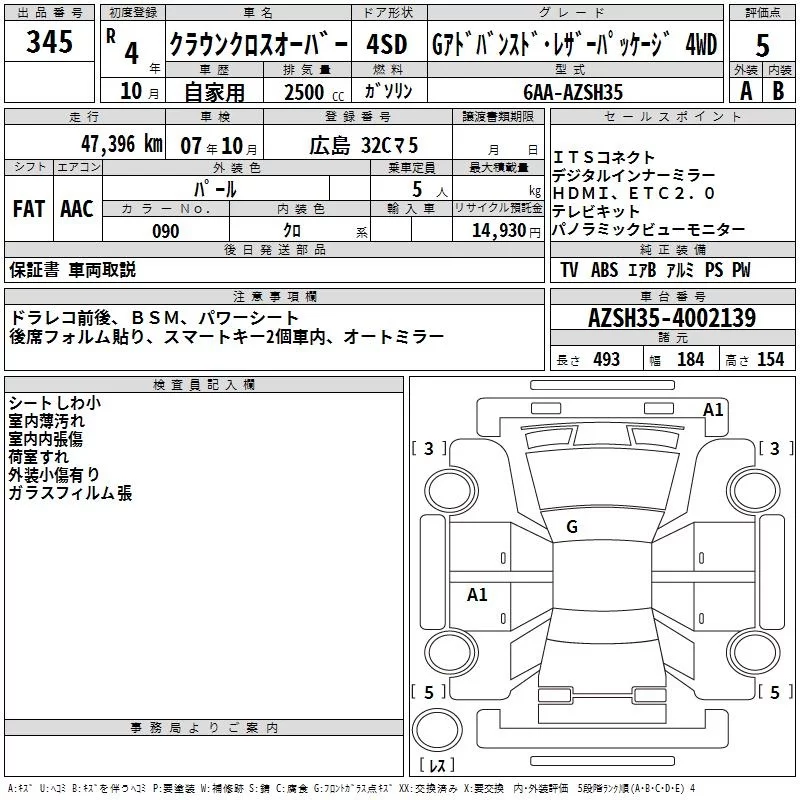Image resolution: width=800 pixels, height=800 pixels.
Task: Select ABS in the genuine equipment row
Action: [604, 270]
